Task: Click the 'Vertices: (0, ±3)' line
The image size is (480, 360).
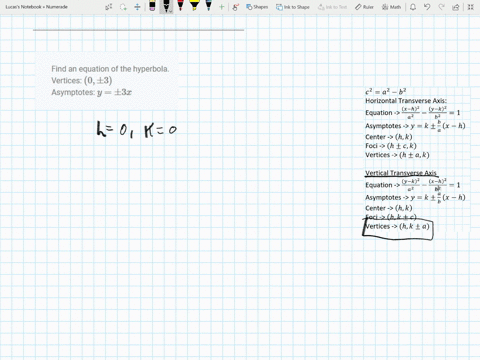Action: tap(82, 80)
